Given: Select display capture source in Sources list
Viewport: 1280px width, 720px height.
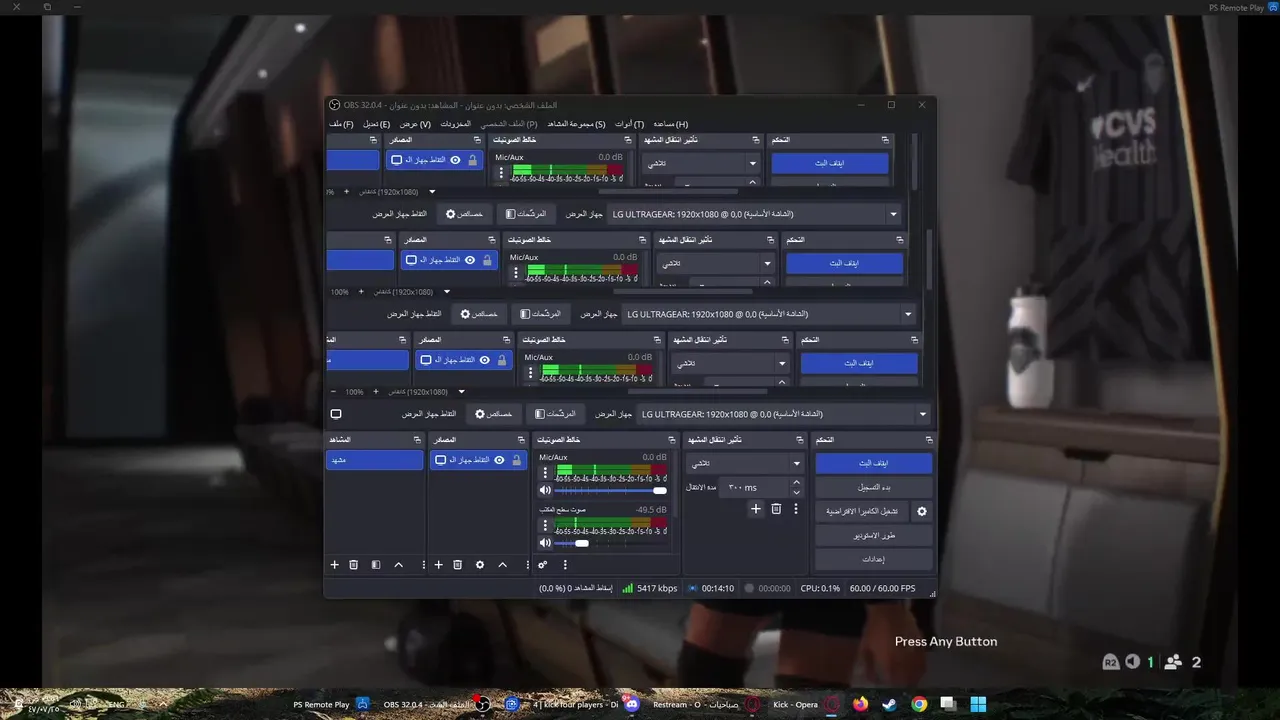Looking at the screenshot, I should [x=478, y=460].
